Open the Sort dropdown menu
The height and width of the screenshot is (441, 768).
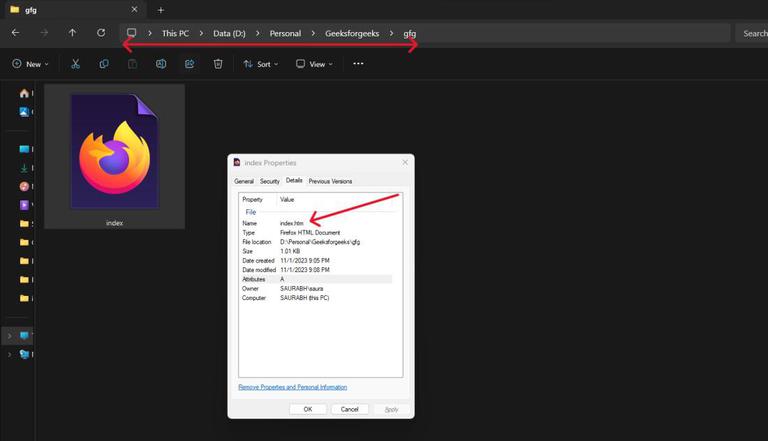pos(261,64)
